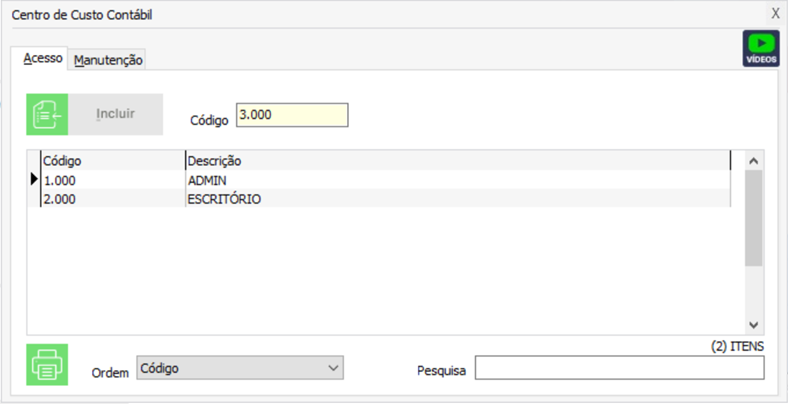Click the Incluir button
Screen dimensions: 788x404
click(x=115, y=114)
